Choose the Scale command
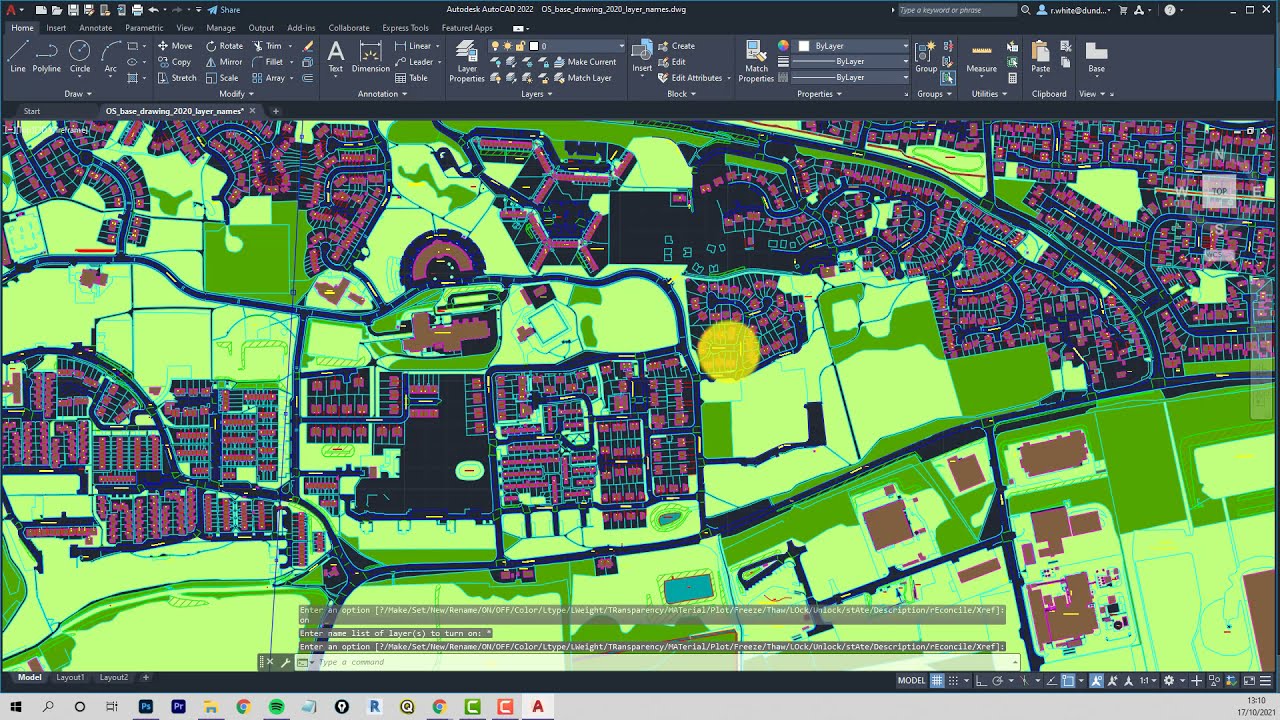Image resolution: width=1280 pixels, height=720 pixels. [222, 78]
